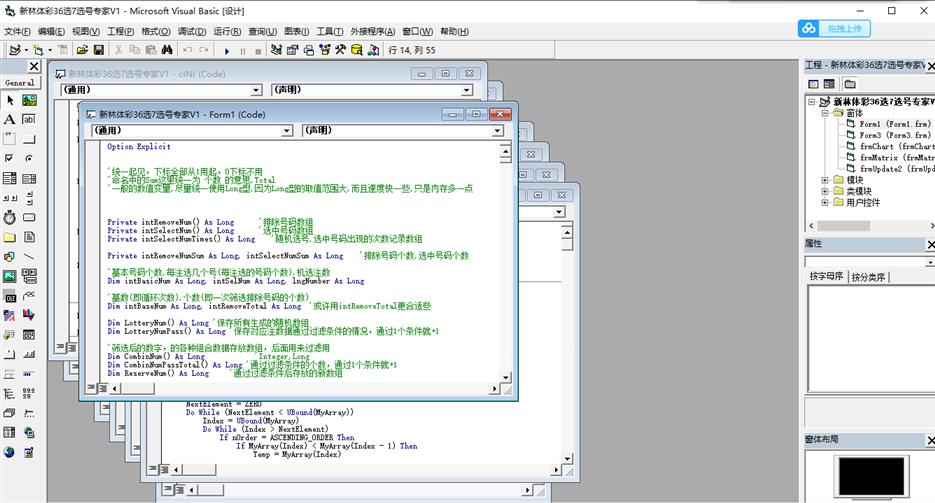Viewport: 935px width, 503px height.
Task: Open the Visual Component Manager toolbar icon
Action: pyautogui.click(x=373, y=50)
